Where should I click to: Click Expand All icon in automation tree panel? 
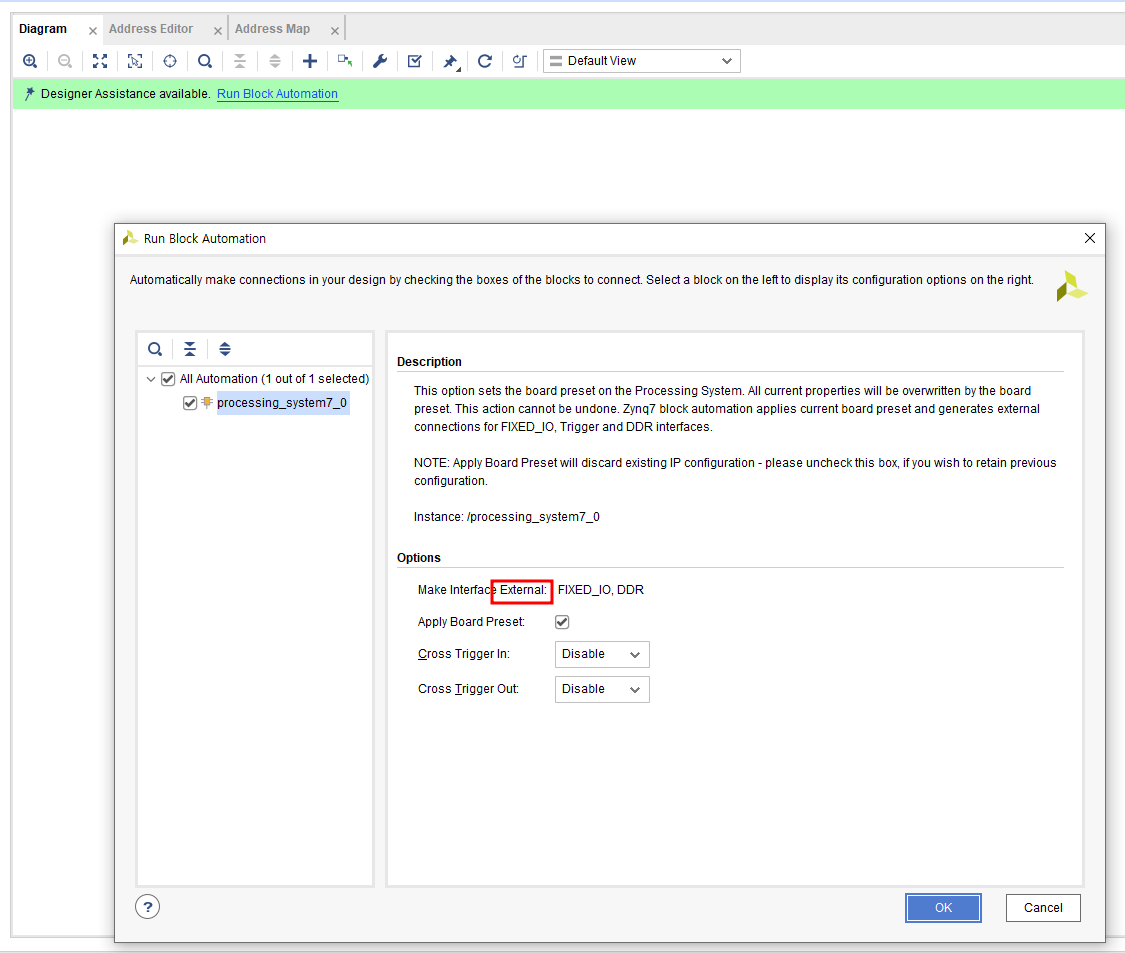point(225,349)
